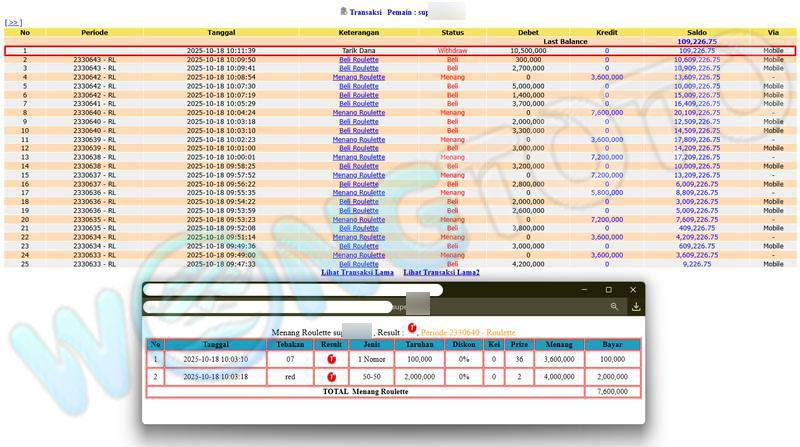Image resolution: width=800 pixels, height=447 pixels.
Task: Open Beli Roulette link at 09:58:25
Action: point(359,166)
